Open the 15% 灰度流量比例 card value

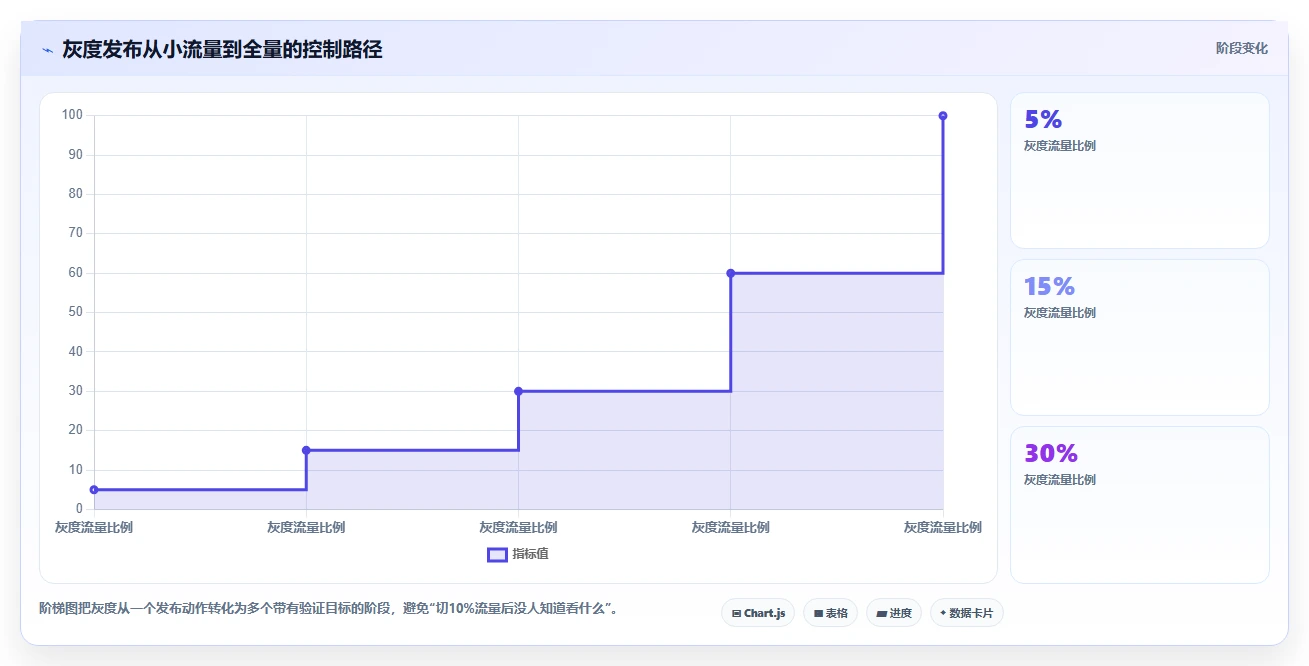pyautogui.click(x=1049, y=287)
